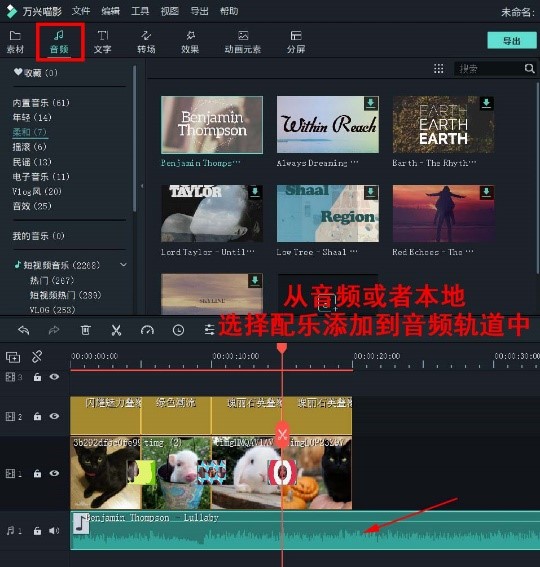The width and height of the screenshot is (540, 567).
Task: Download the Skyline track
Action: (255, 280)
